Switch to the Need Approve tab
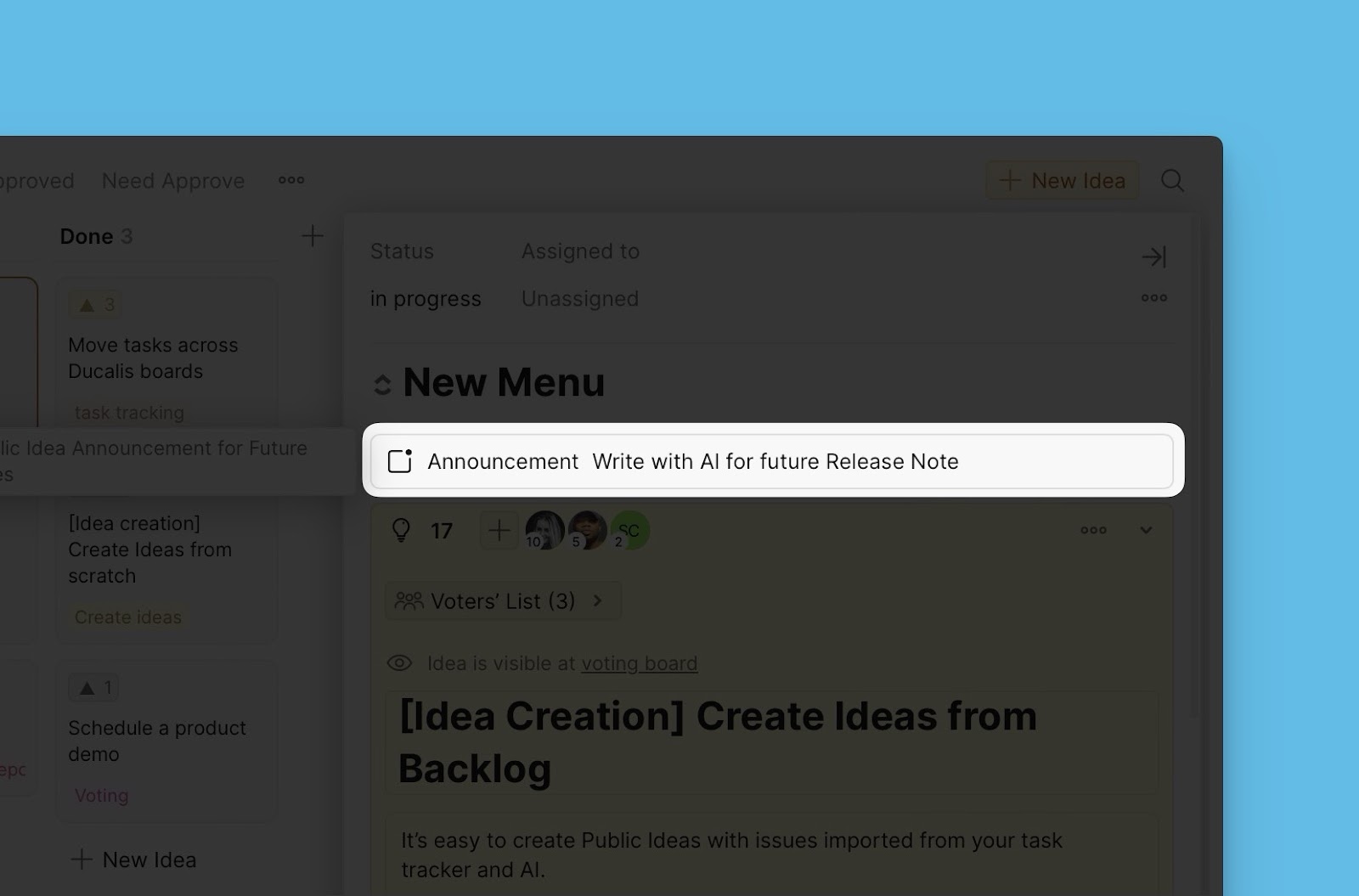1359x896 pixels. [x=173, y=181]
